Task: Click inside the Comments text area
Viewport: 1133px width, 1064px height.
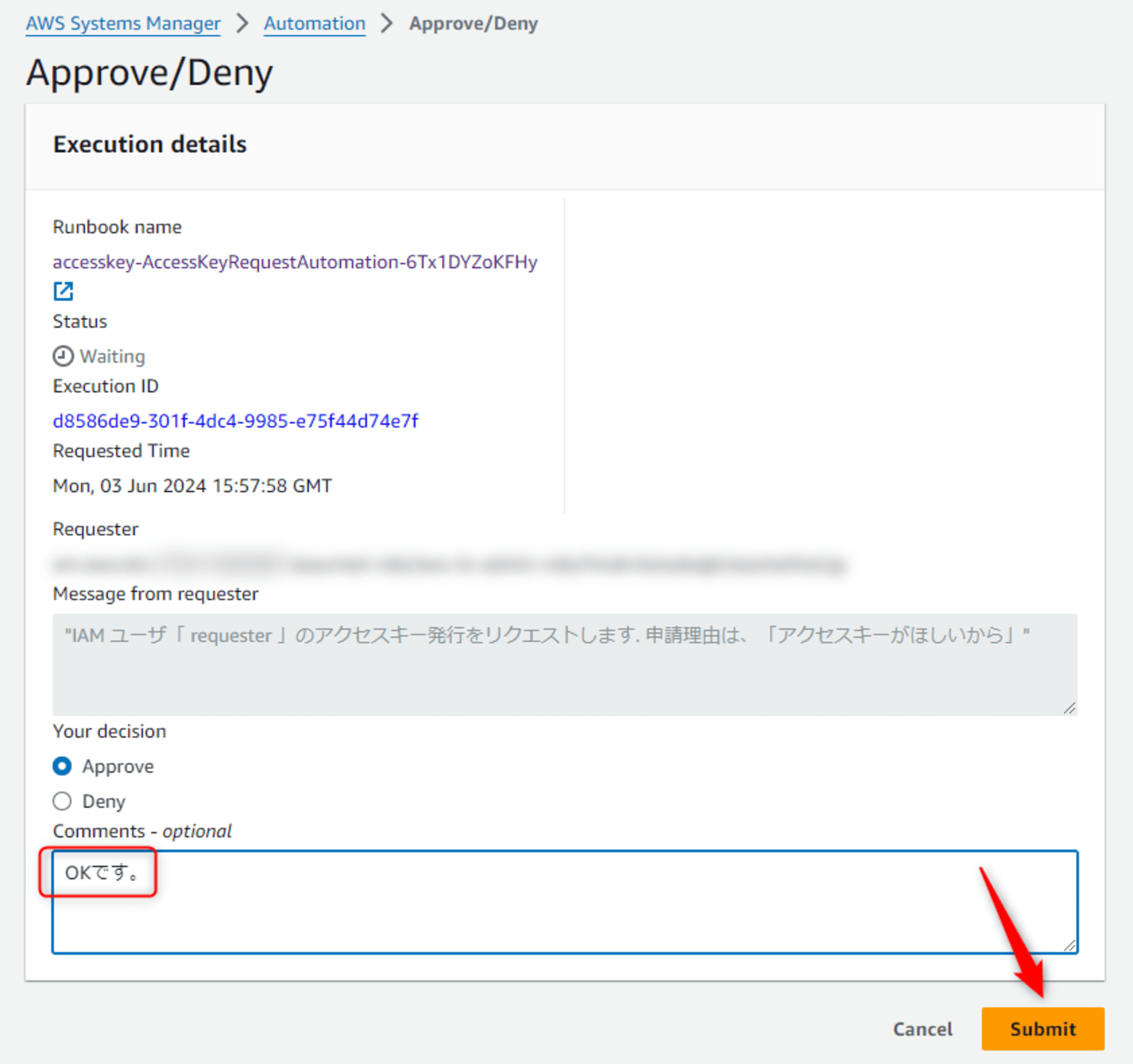Action: [565, 901]
